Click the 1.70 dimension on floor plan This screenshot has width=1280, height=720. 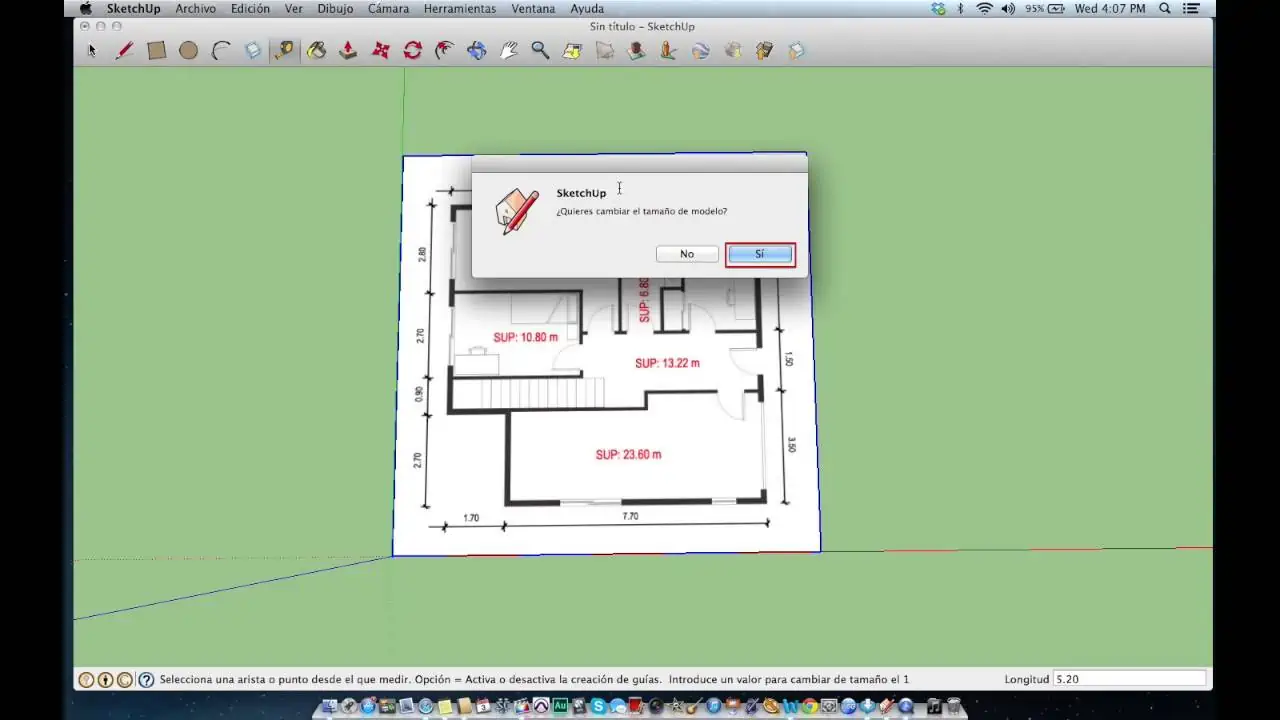tap(471, 518)
